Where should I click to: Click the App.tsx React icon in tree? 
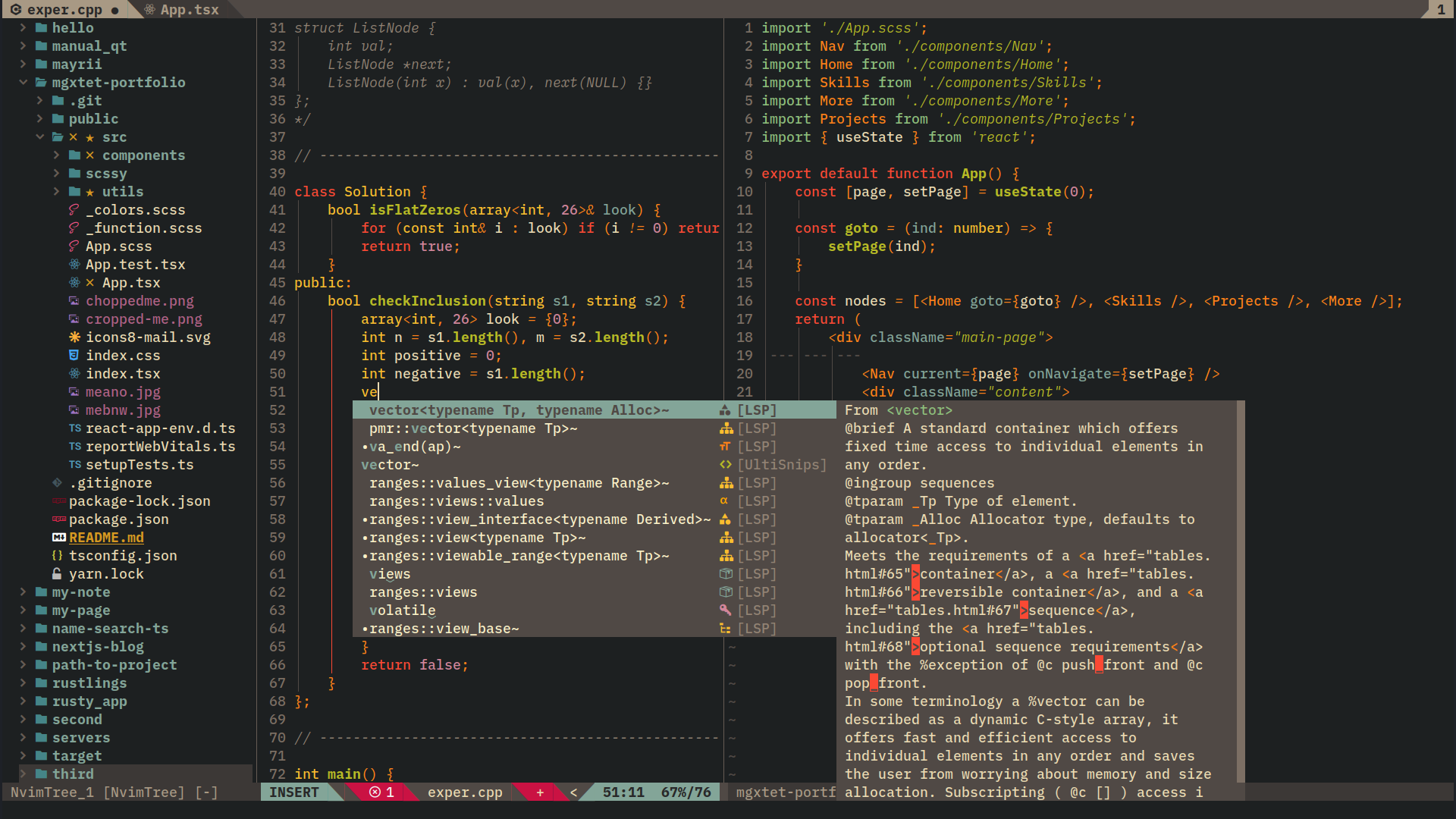(74, 282)
